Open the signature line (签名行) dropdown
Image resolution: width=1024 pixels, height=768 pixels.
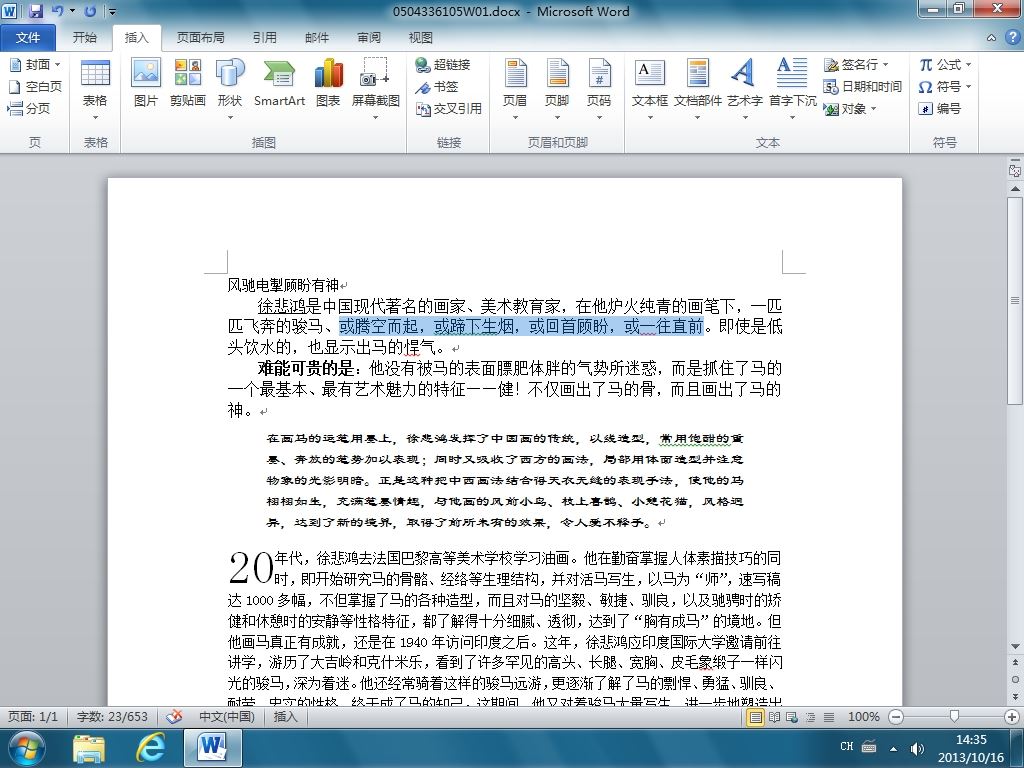click(886, 65)
